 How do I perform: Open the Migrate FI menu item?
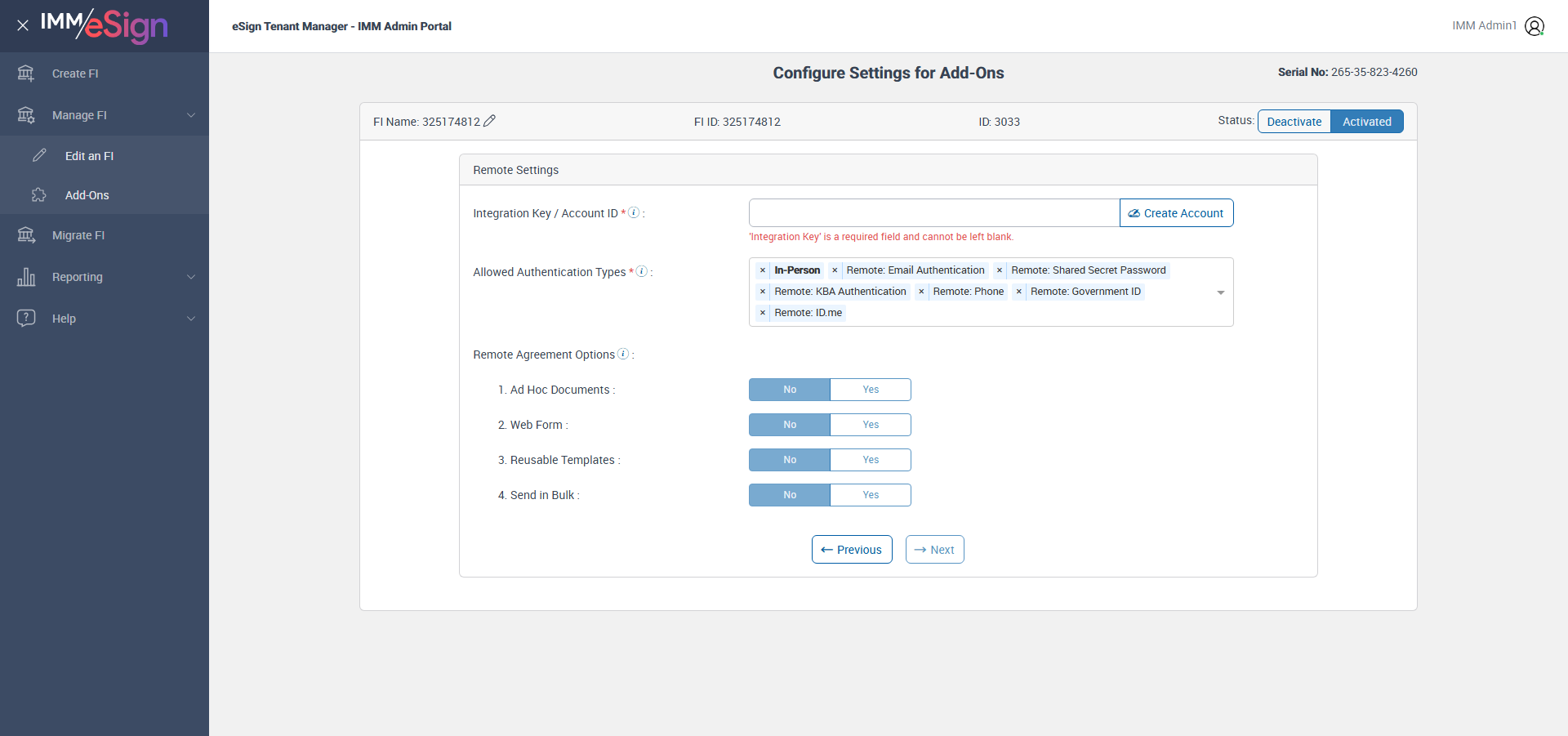[x=105, y=235]
